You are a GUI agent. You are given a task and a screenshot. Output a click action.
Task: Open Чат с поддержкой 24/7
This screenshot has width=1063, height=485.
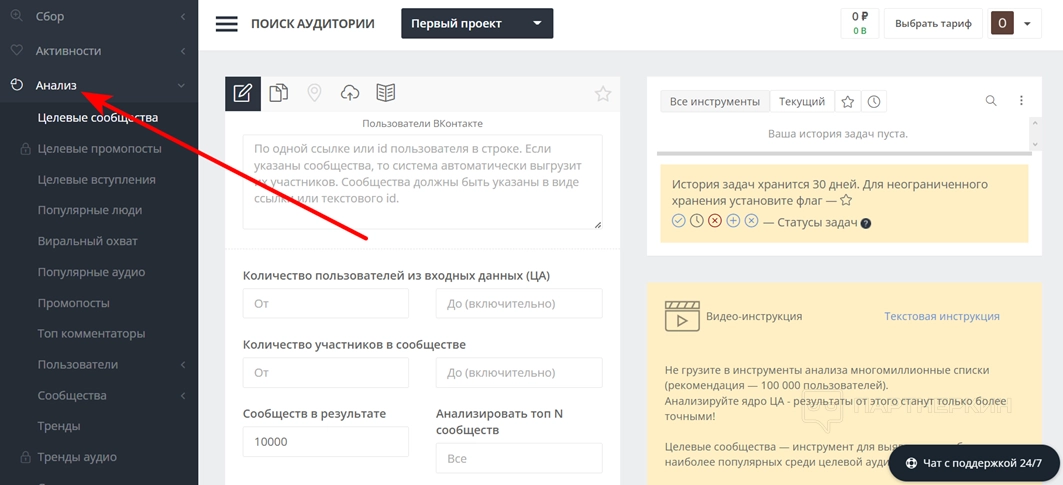[x=974, y=463]
